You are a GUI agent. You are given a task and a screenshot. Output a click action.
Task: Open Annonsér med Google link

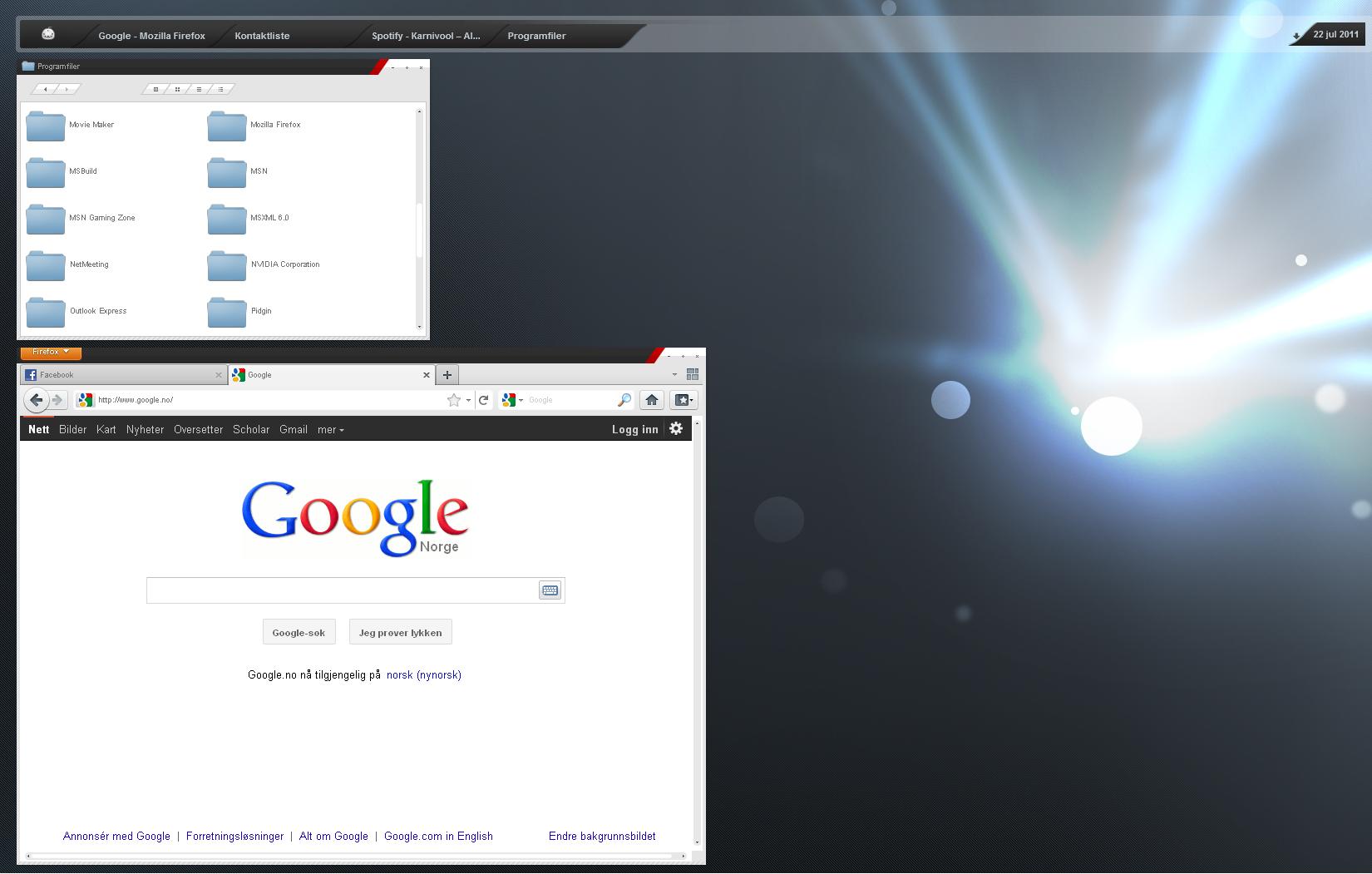coord(116,837)
